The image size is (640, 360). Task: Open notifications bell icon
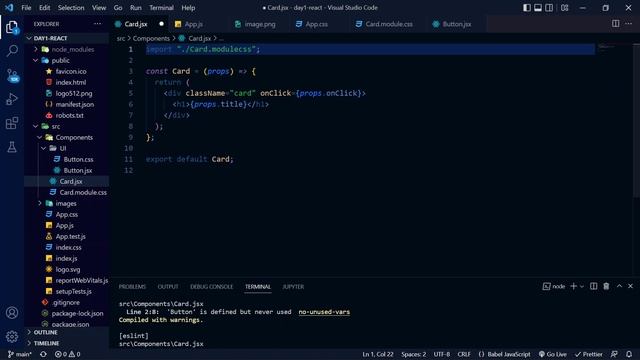629,354
